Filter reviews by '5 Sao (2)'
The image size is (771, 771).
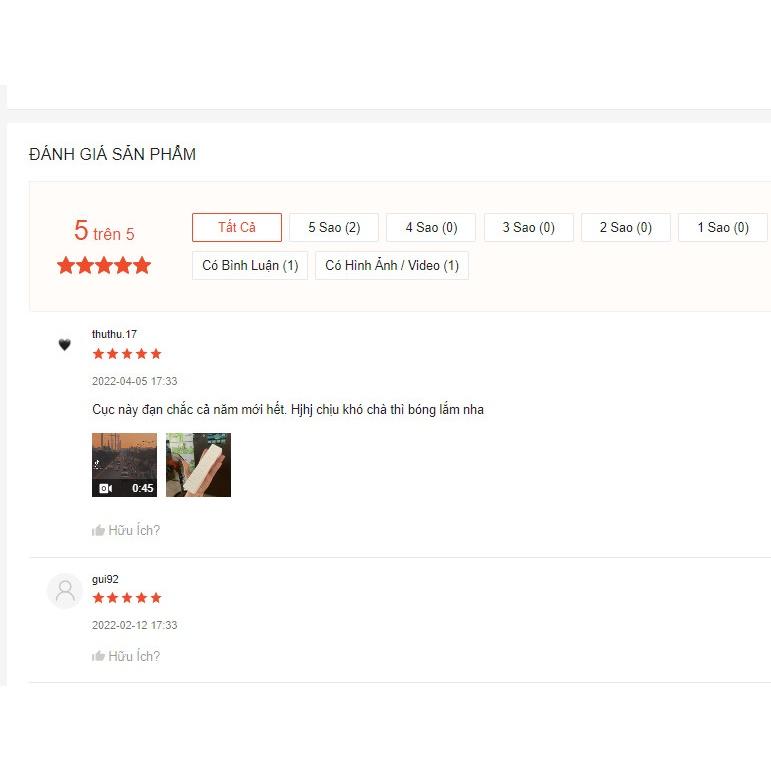[334, 227]
